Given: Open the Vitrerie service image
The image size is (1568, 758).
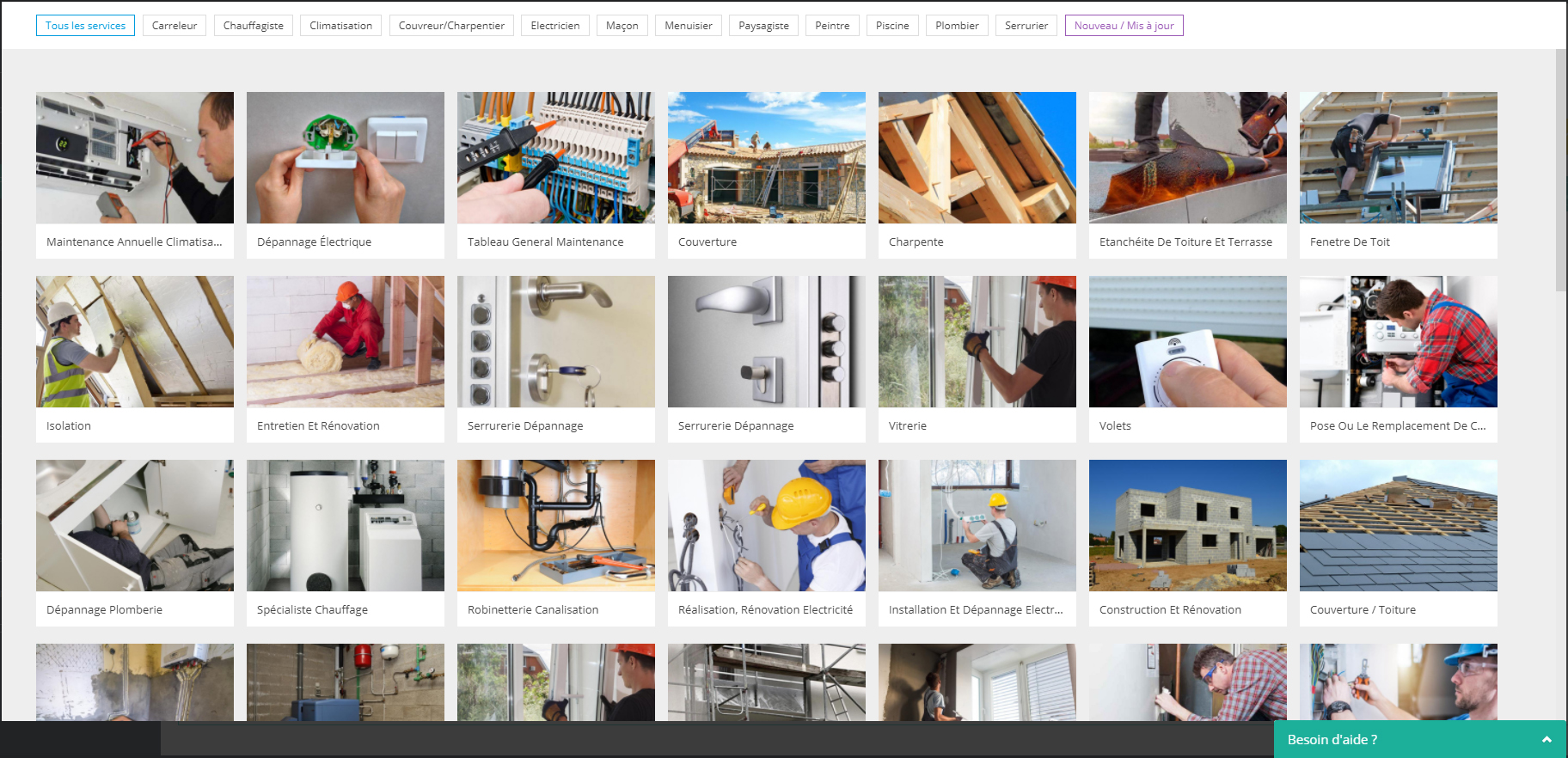Looking at the screenshot, I should coord(977,342).
